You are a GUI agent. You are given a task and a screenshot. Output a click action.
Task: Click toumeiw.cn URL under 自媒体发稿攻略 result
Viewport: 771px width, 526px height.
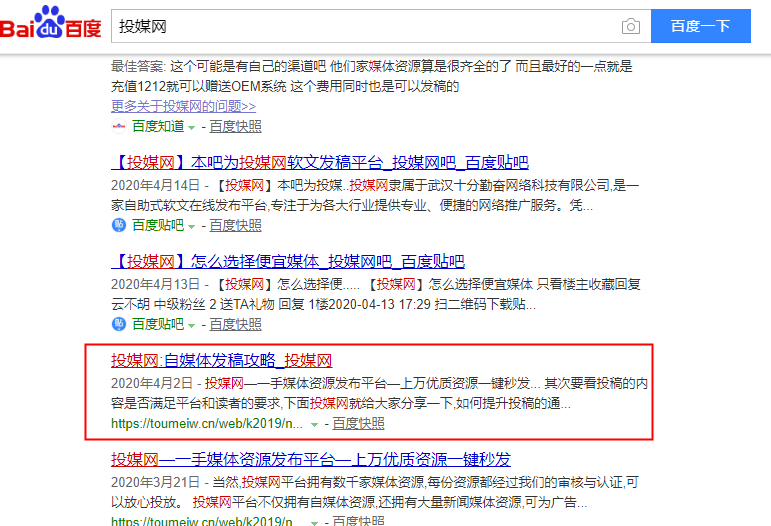pyautogui.click(x=207, y=423)
